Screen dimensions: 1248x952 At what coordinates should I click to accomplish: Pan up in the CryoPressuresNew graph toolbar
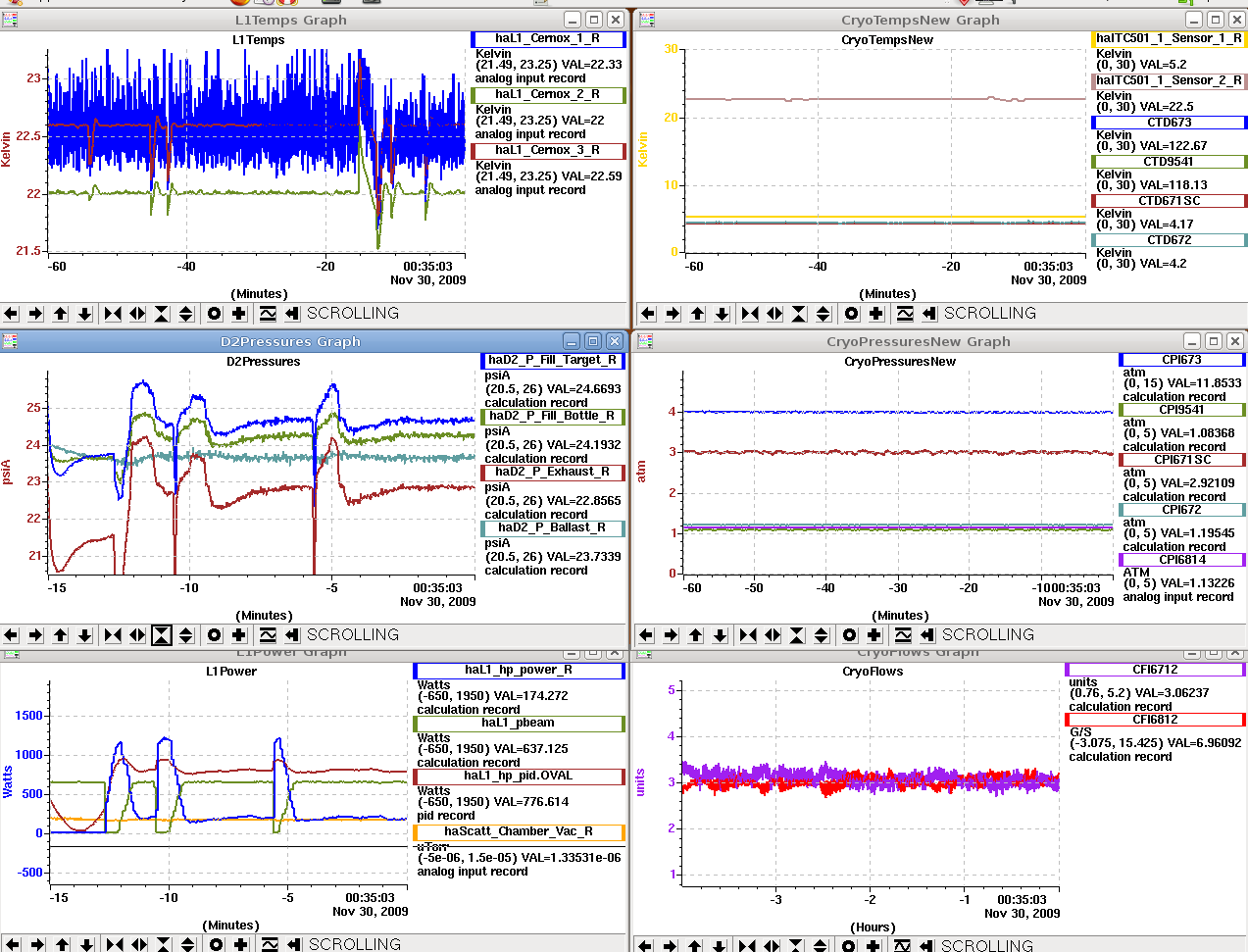696,635
